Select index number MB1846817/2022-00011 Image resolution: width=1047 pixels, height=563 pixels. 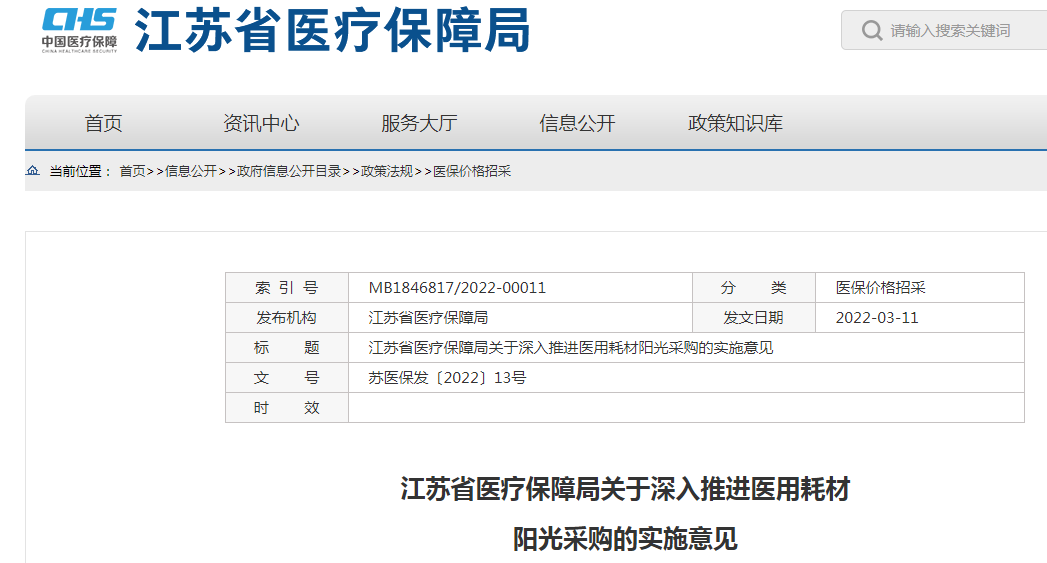pyautogui.click(x=457, y=288)
